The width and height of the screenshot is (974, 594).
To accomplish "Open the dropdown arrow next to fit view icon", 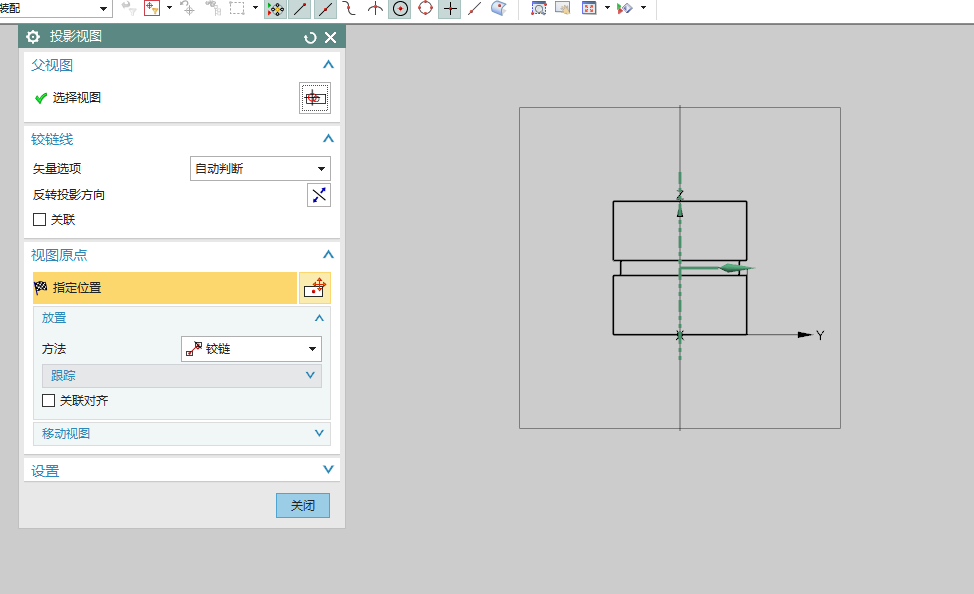I will pos(607,8).
